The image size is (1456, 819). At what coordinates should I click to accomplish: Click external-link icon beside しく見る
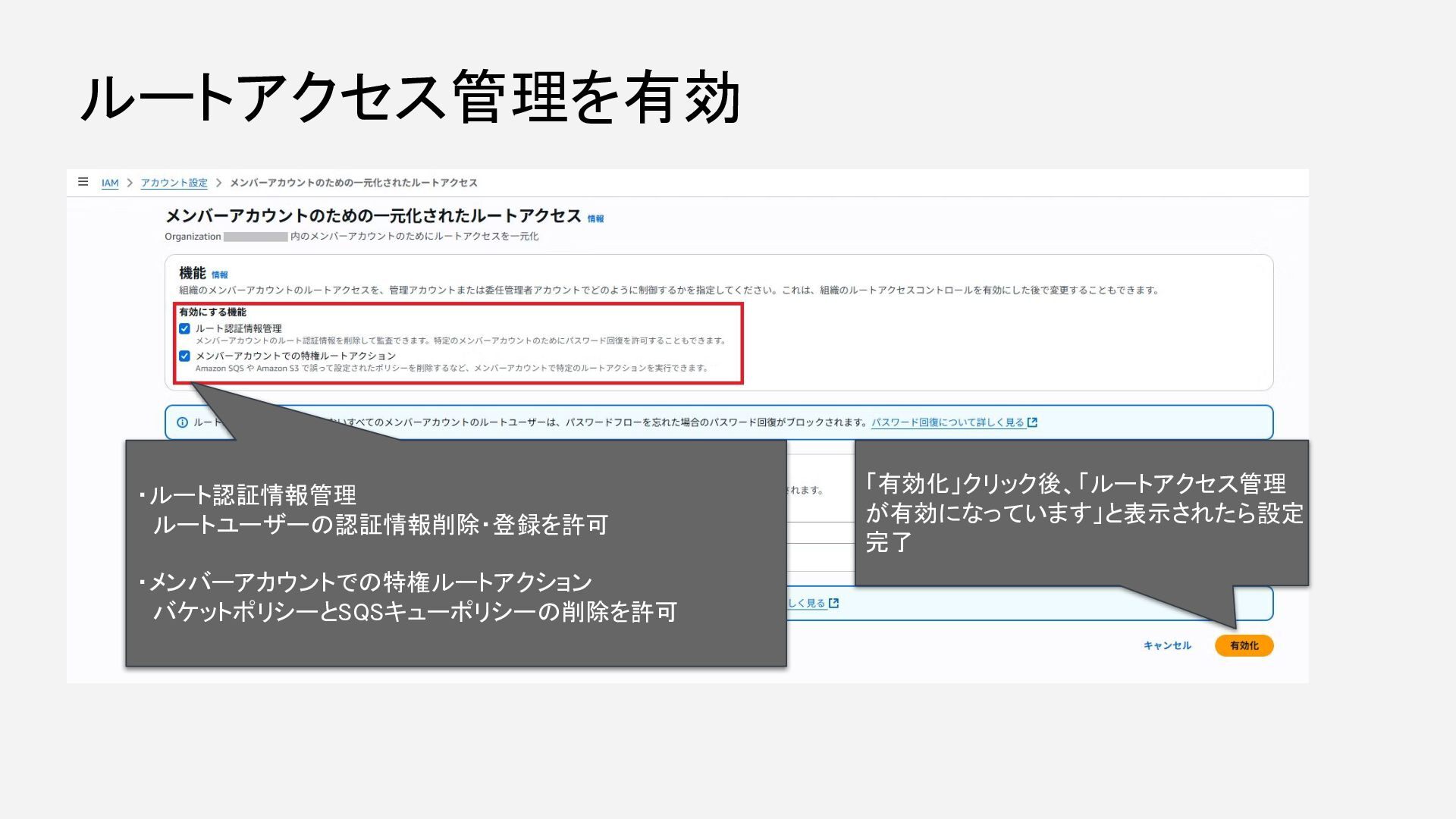pyautogui.click(x=834, y=603)
